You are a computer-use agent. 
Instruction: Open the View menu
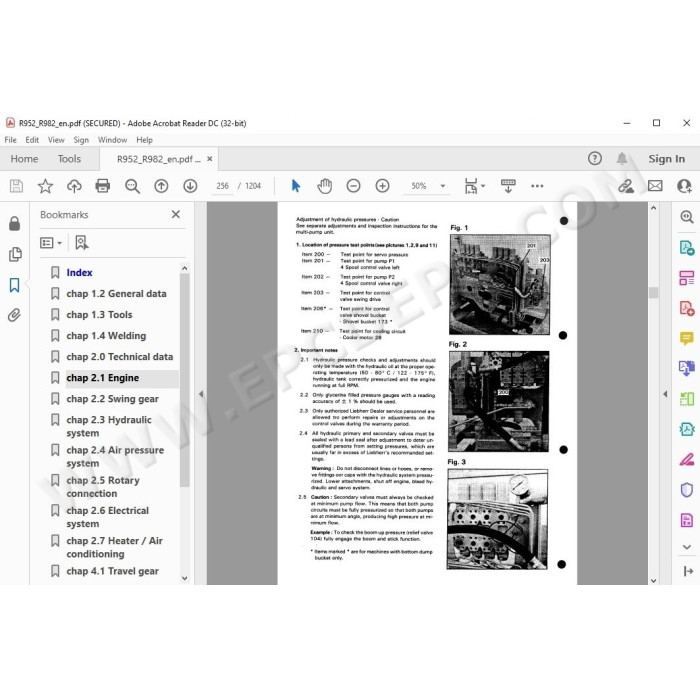[x=56, y=140]
